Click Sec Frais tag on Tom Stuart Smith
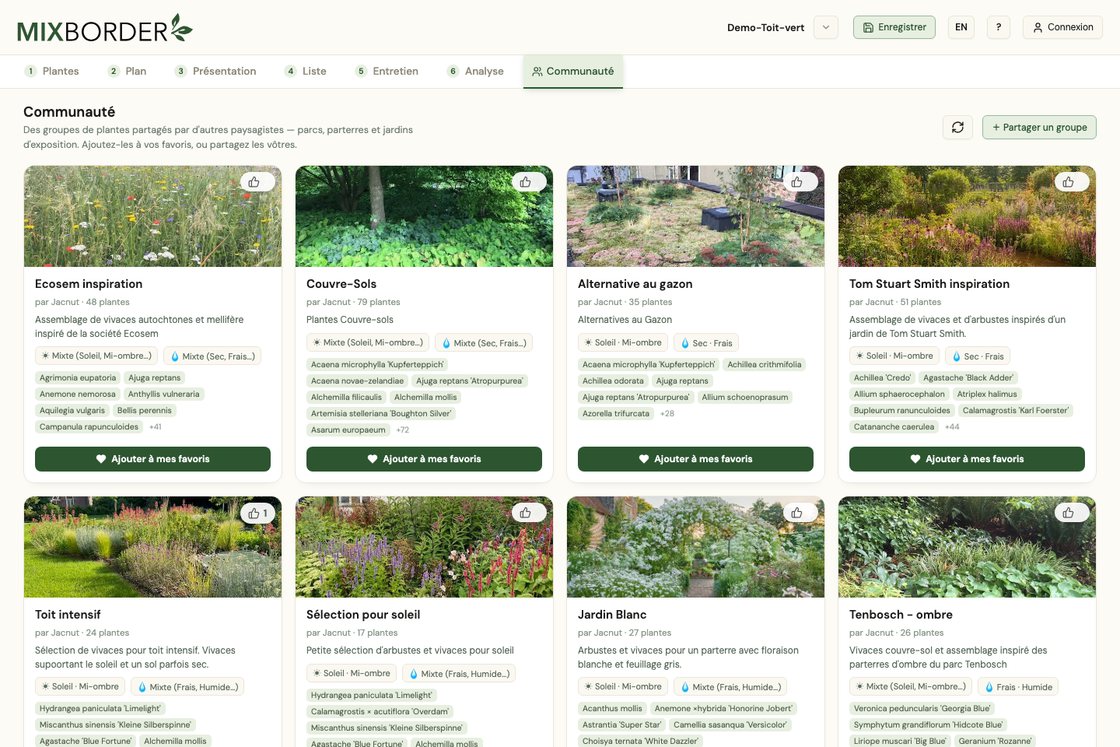 pos(978,356)
